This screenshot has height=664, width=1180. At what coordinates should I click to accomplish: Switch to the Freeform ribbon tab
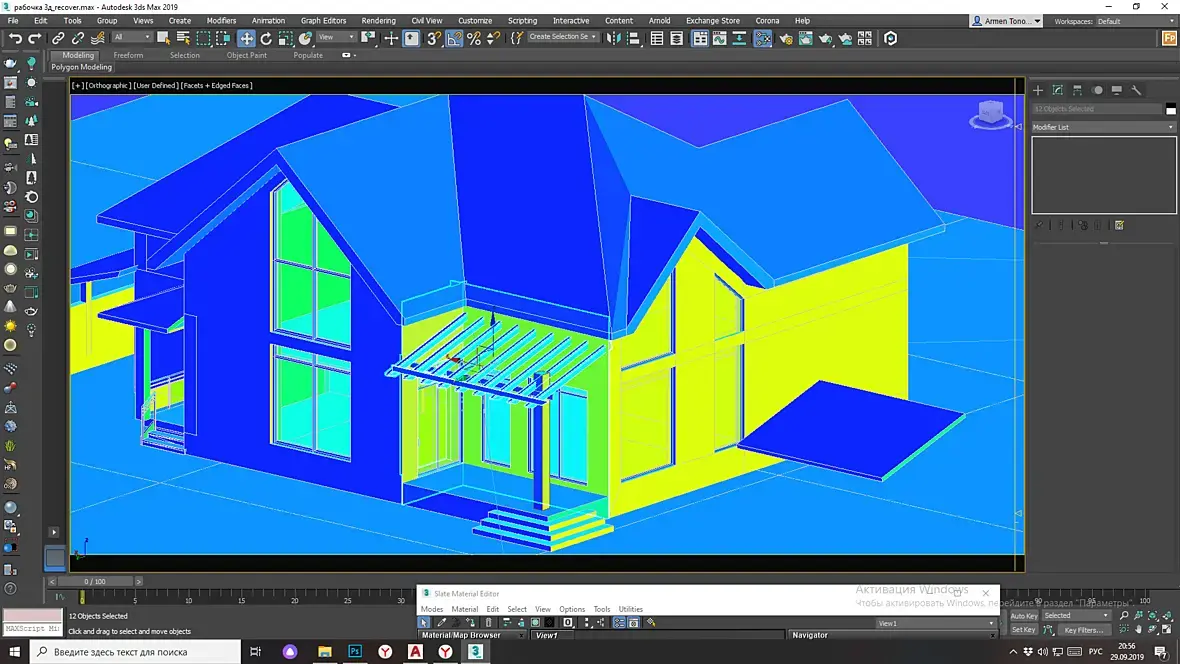click(128, 55)
